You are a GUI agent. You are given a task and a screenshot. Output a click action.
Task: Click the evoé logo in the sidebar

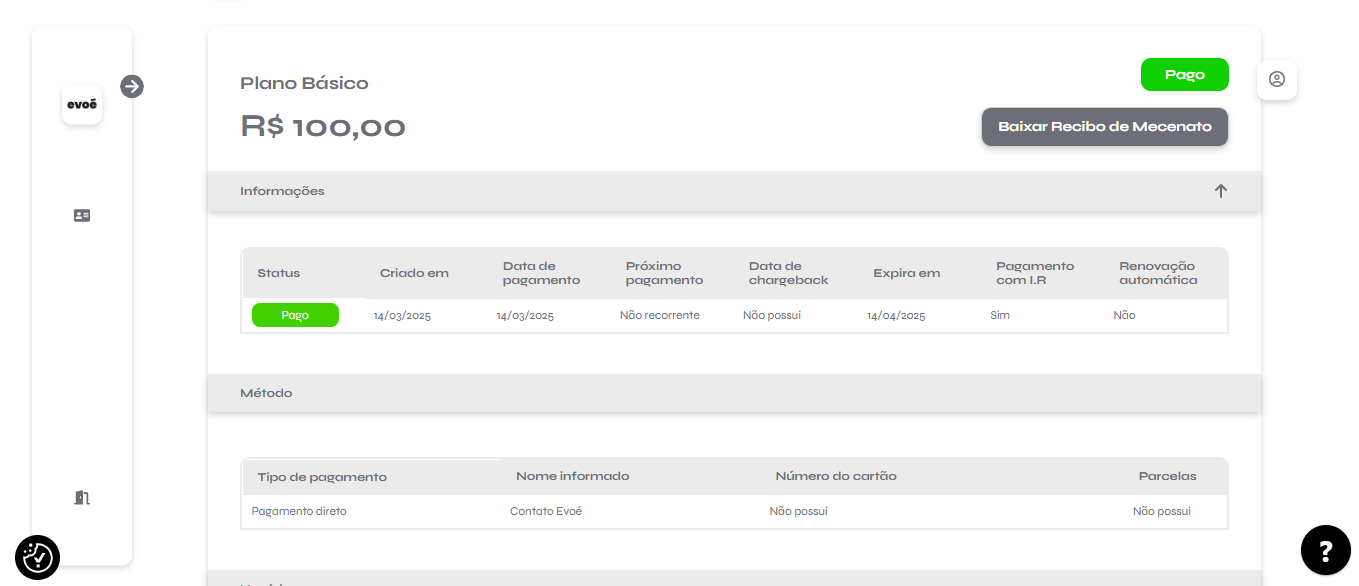click(82, 104)
